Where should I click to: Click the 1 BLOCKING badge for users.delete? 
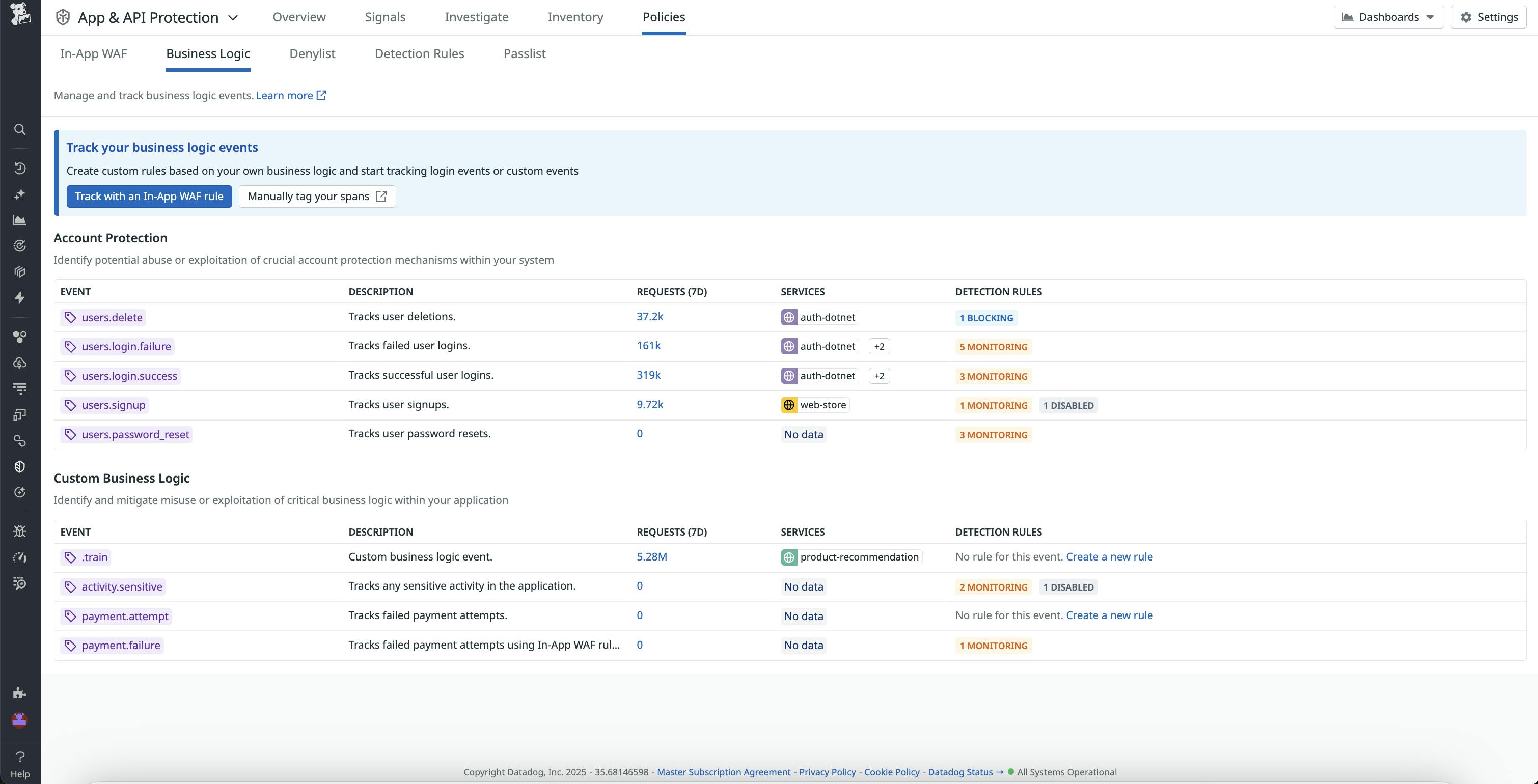[986, 318]
